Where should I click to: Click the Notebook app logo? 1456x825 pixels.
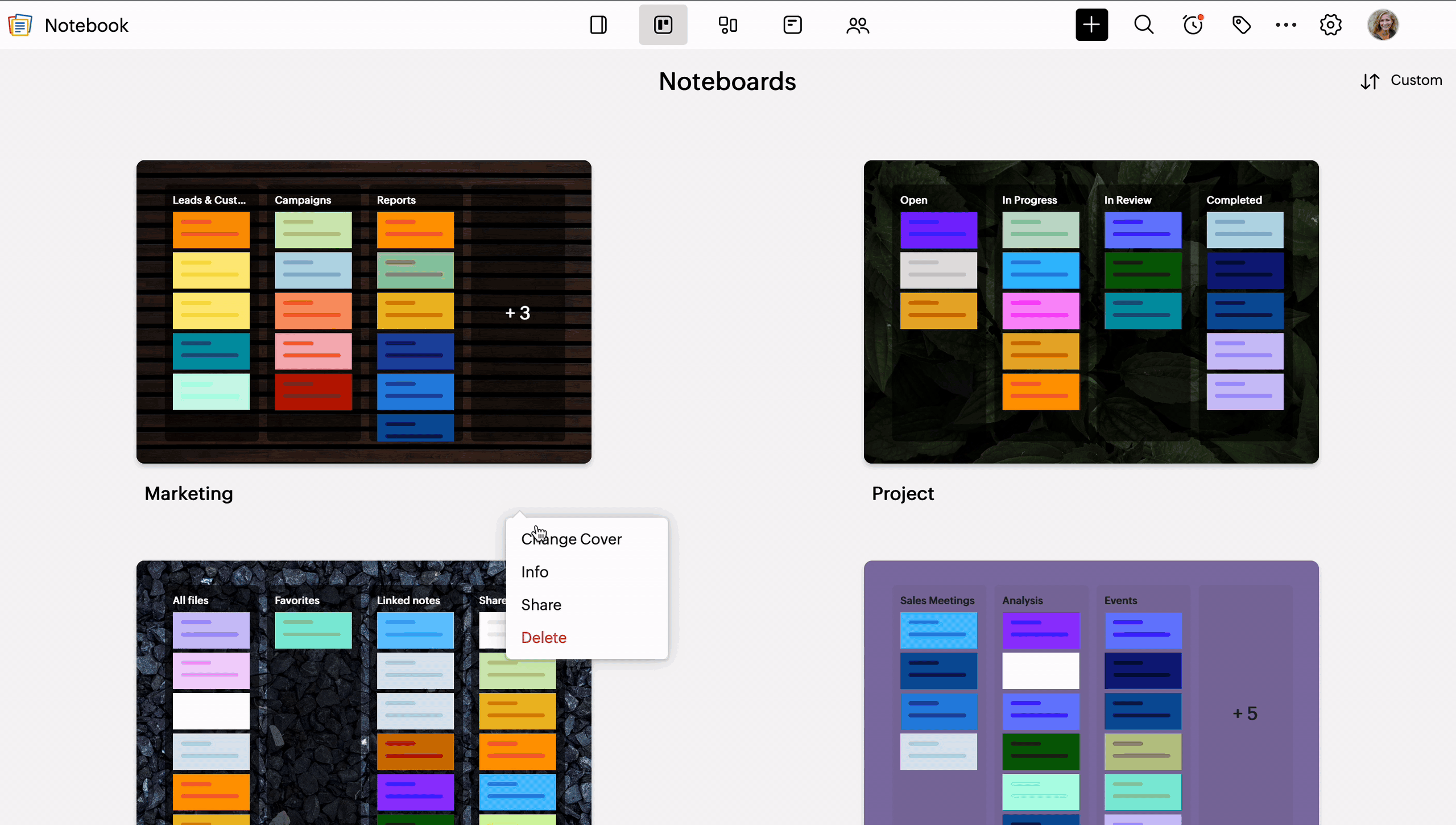20,25
